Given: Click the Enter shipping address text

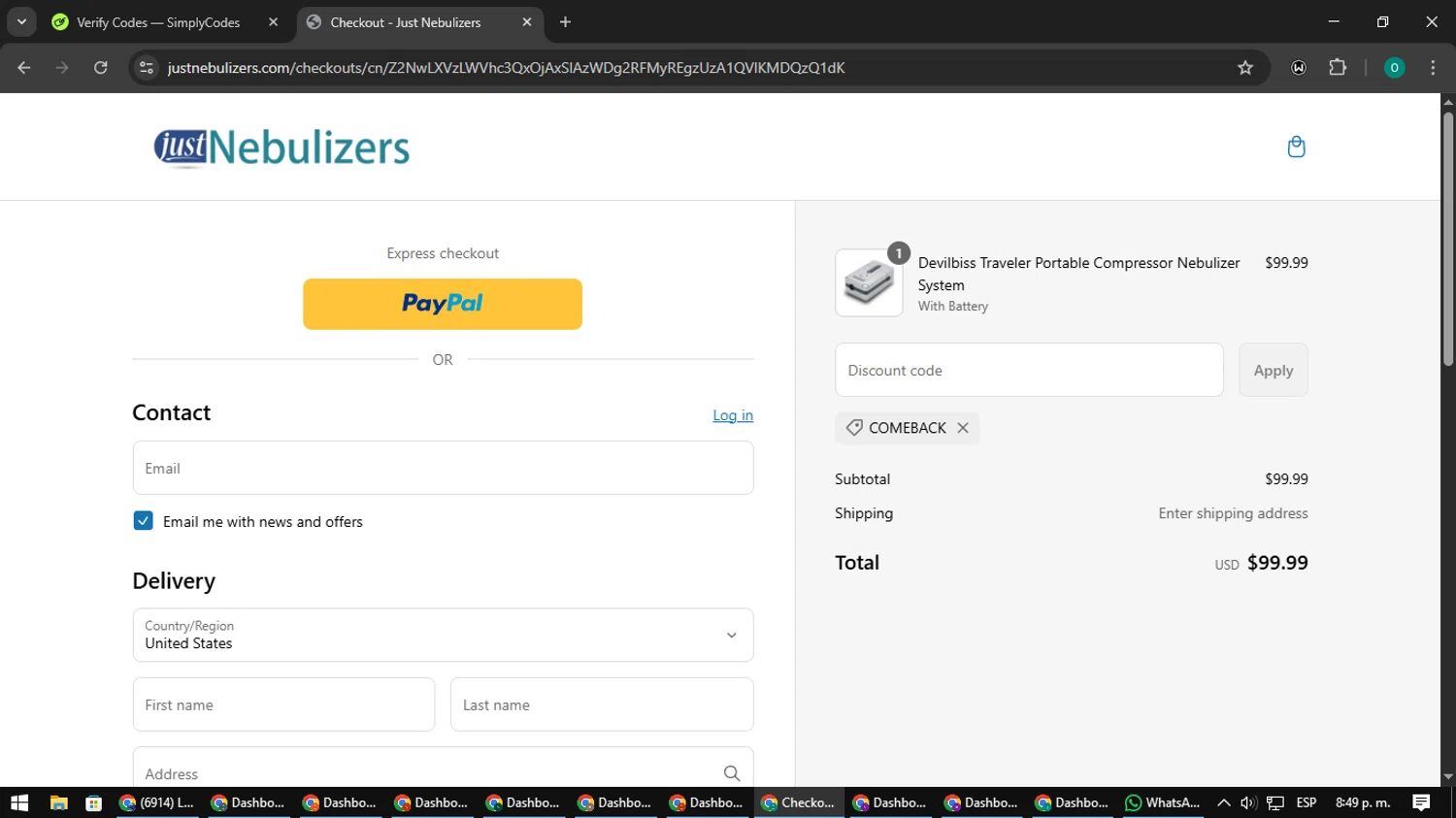Looking at the screenshot, I should 1233,513.
